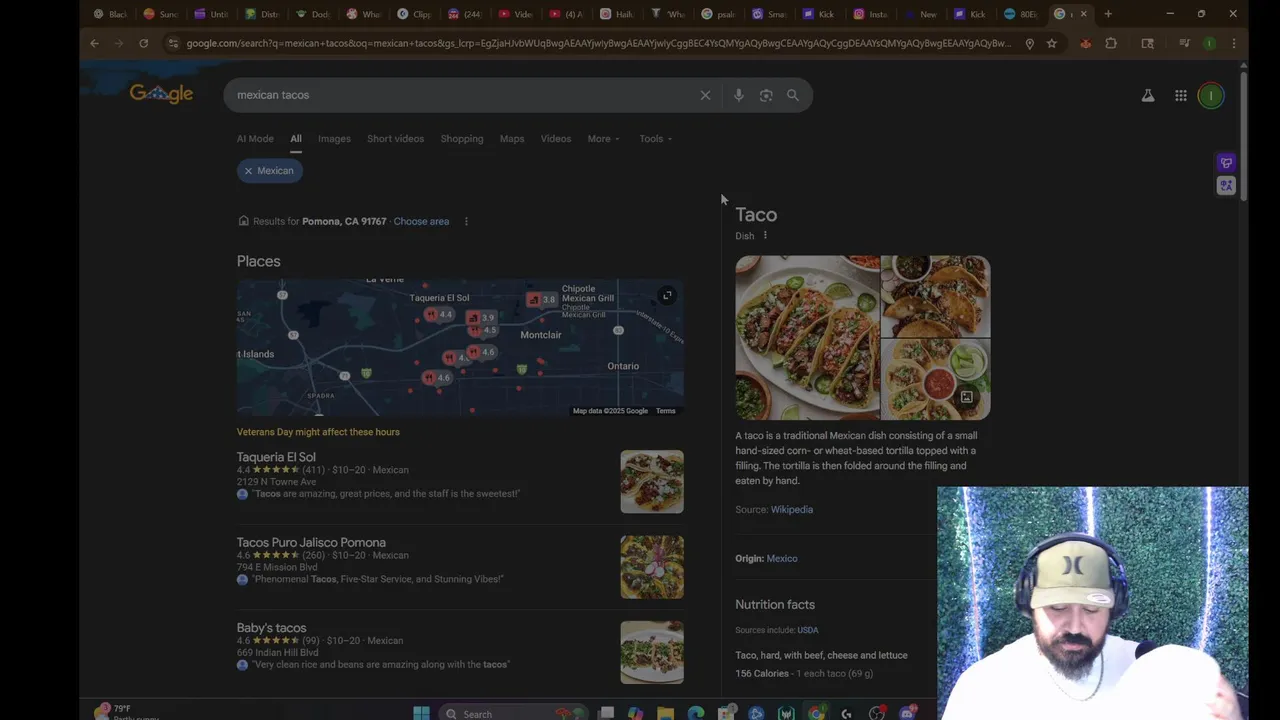Open Taqueria El Sol photo thumbnail
This screenshot has width=1280, height=720.
pos(652,482)
